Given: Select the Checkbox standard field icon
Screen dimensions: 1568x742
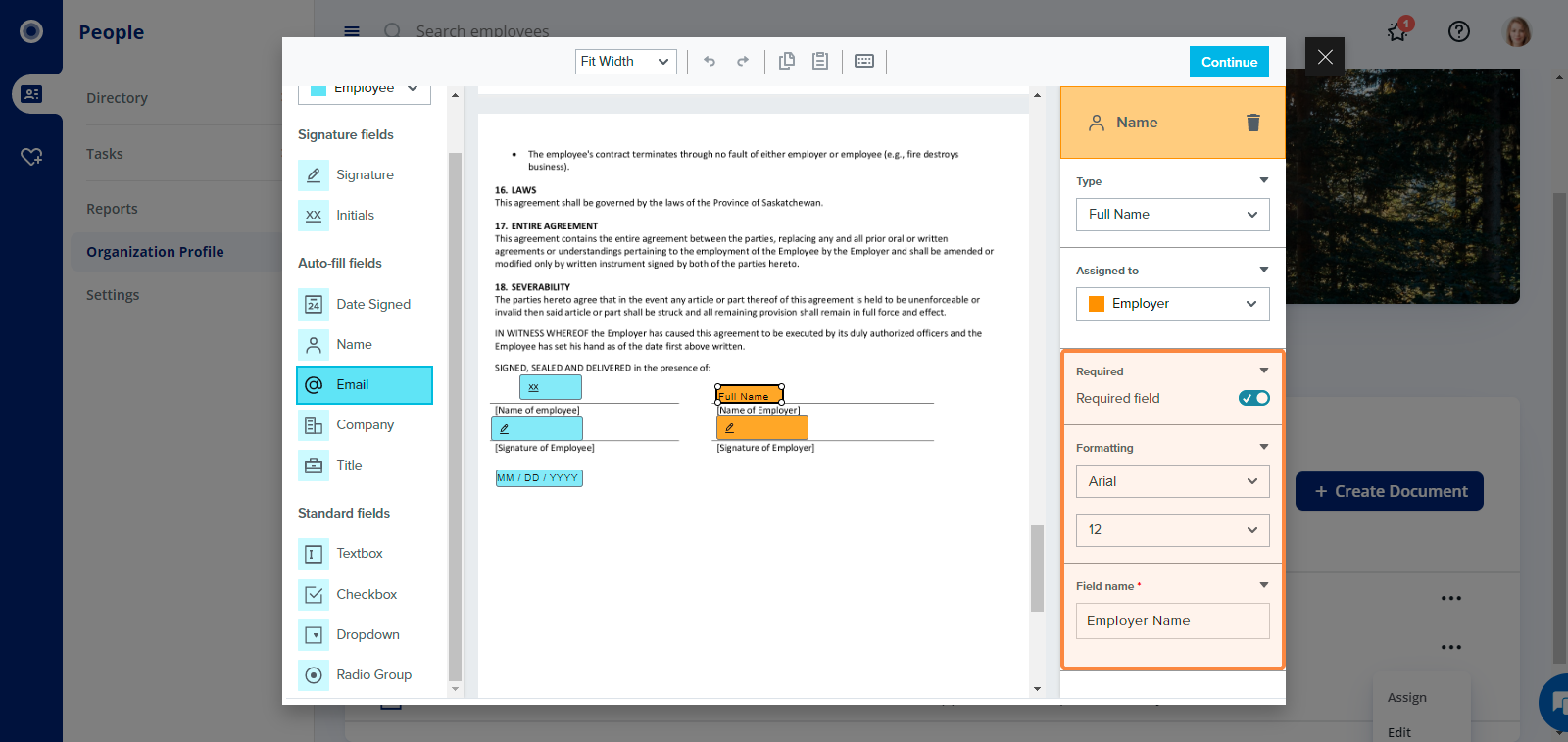Looking at the screenshot, I should 314,594.
